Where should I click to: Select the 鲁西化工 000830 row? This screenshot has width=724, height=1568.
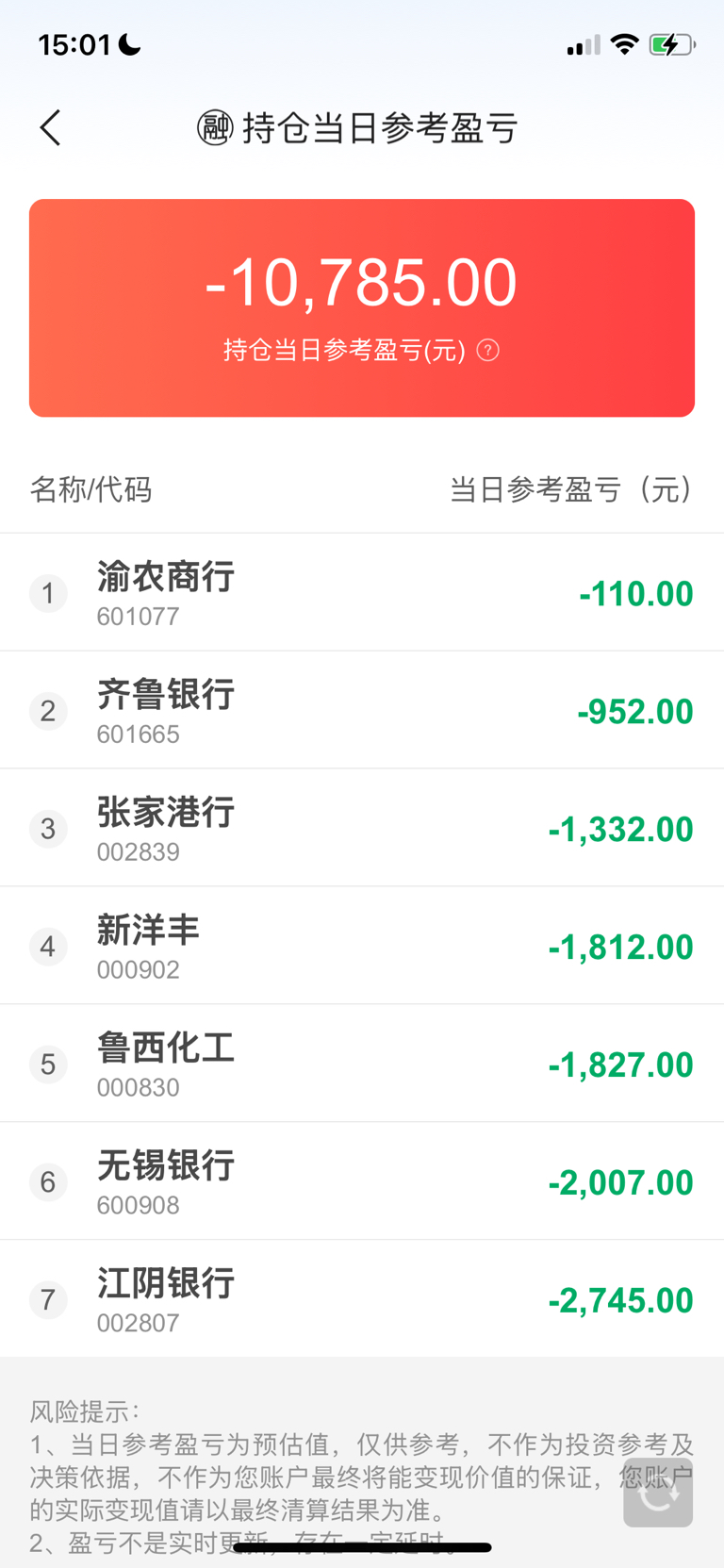pos(362,1064)
